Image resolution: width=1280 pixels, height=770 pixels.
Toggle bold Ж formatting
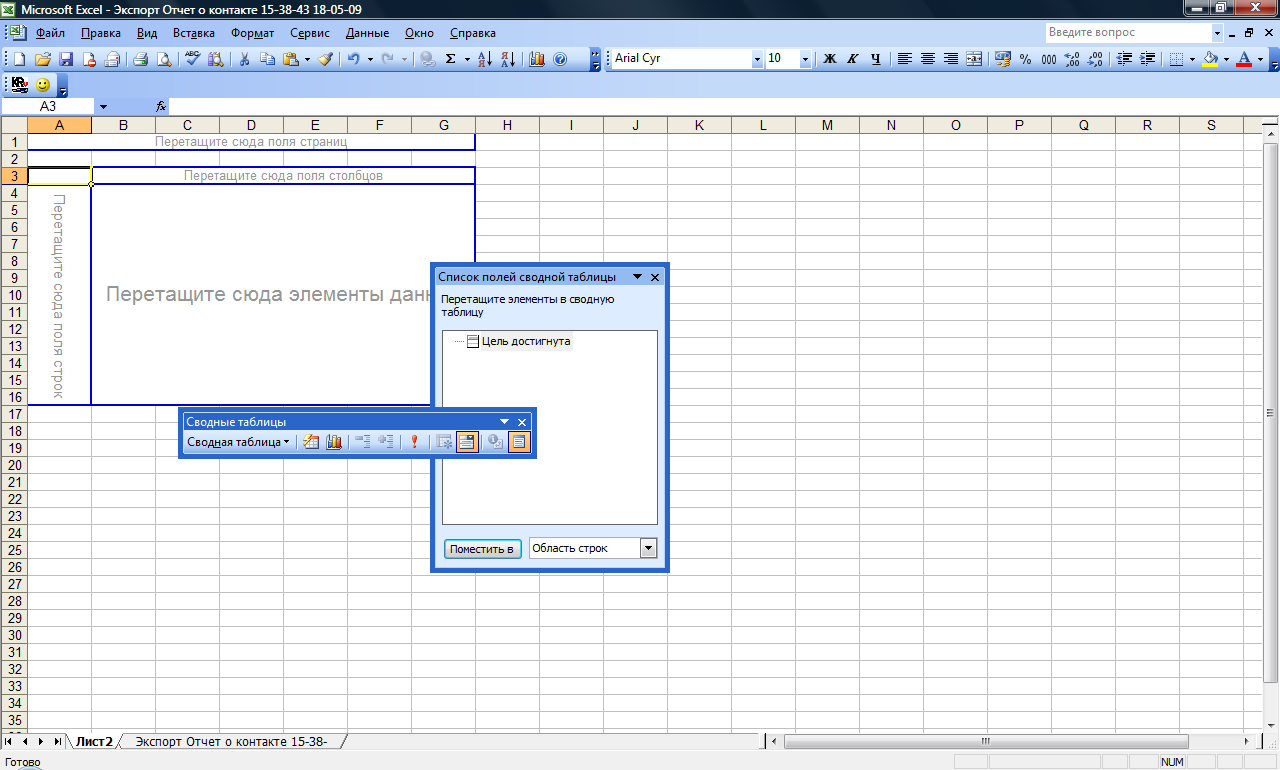(x=829, y=59)
